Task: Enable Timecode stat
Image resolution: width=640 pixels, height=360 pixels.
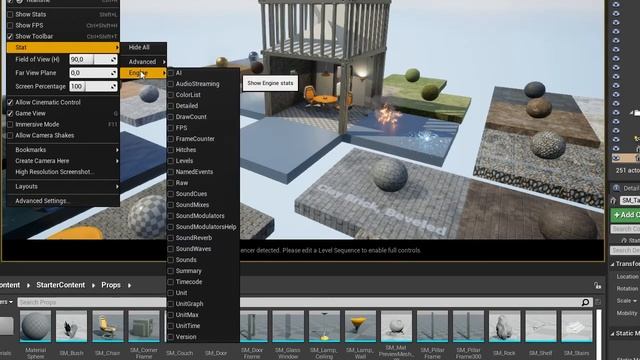Action: coord(171,282)
